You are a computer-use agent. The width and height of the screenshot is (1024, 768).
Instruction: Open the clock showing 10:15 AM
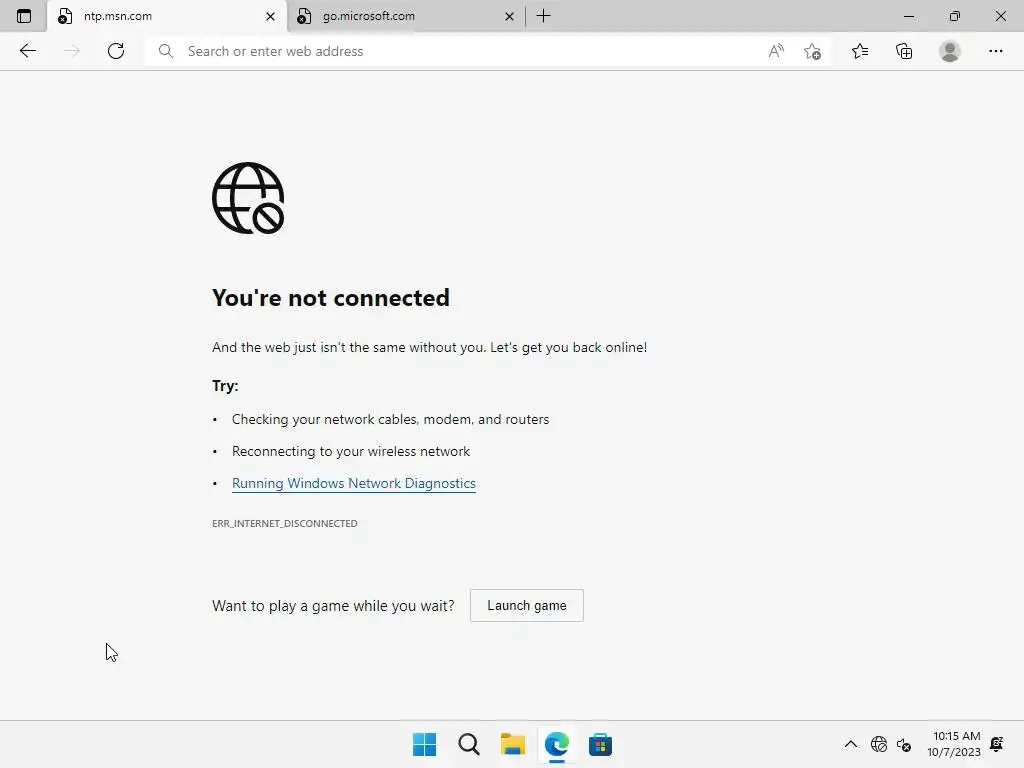[954, 744]
